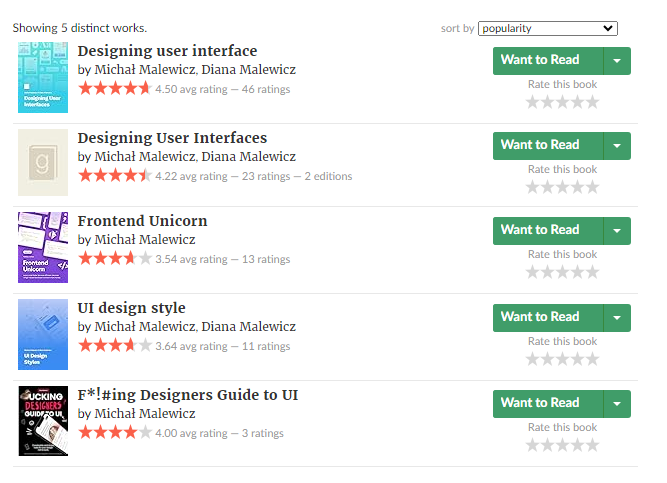Expand shelf dropdown arrow for Frontend Unicorn
Viewport: 667px width, 483px height.
pyautogui.click(x=617, y=231)
